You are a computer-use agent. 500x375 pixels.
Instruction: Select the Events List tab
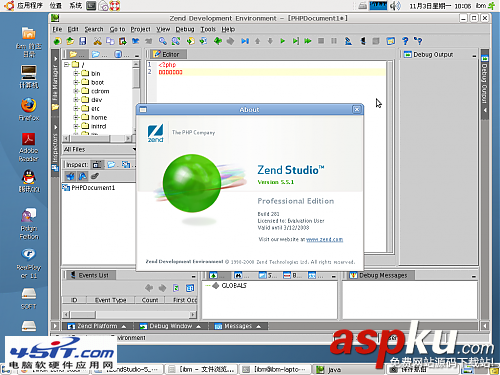90,275
